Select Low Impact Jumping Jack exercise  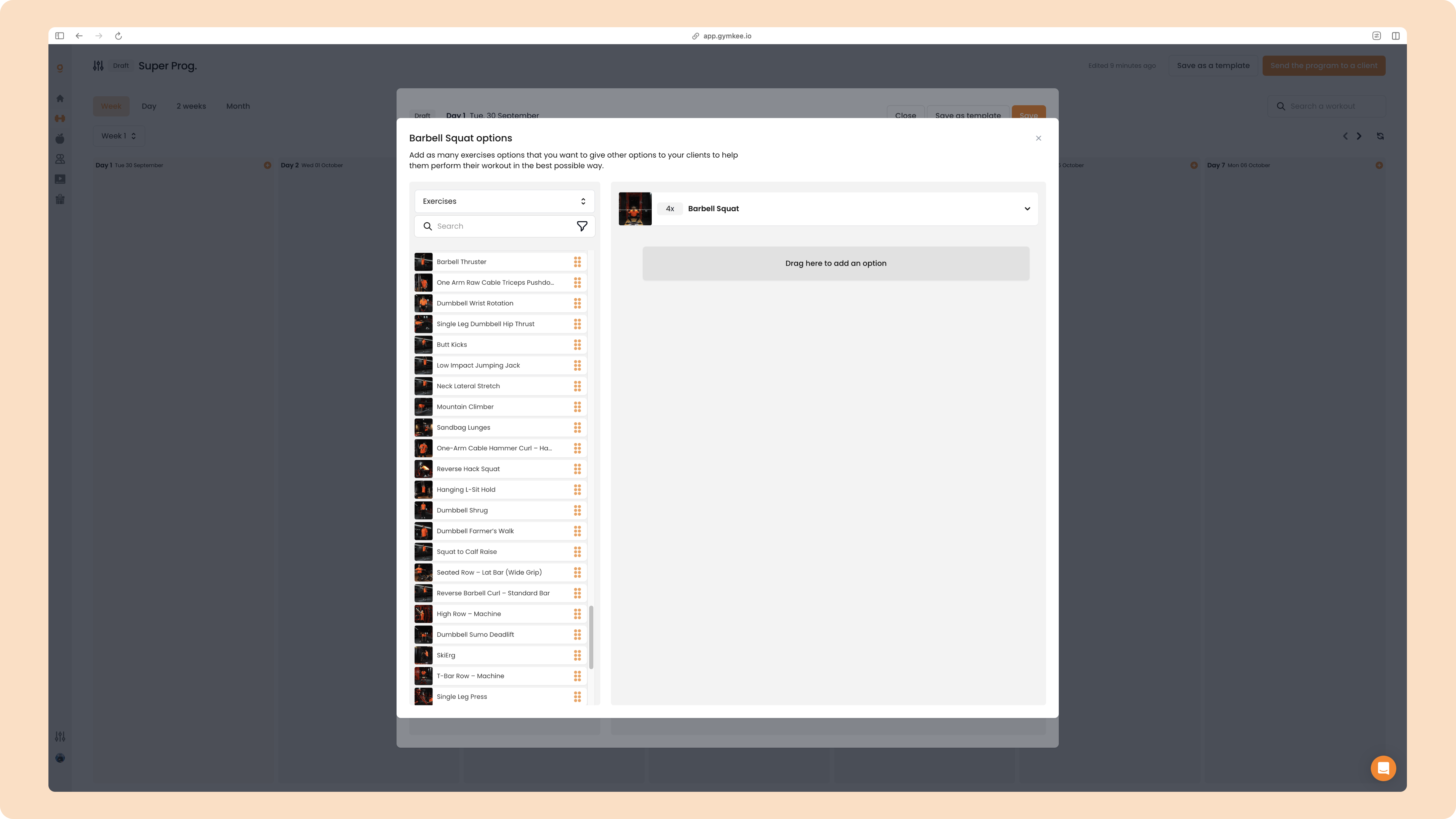coord(500,365)
